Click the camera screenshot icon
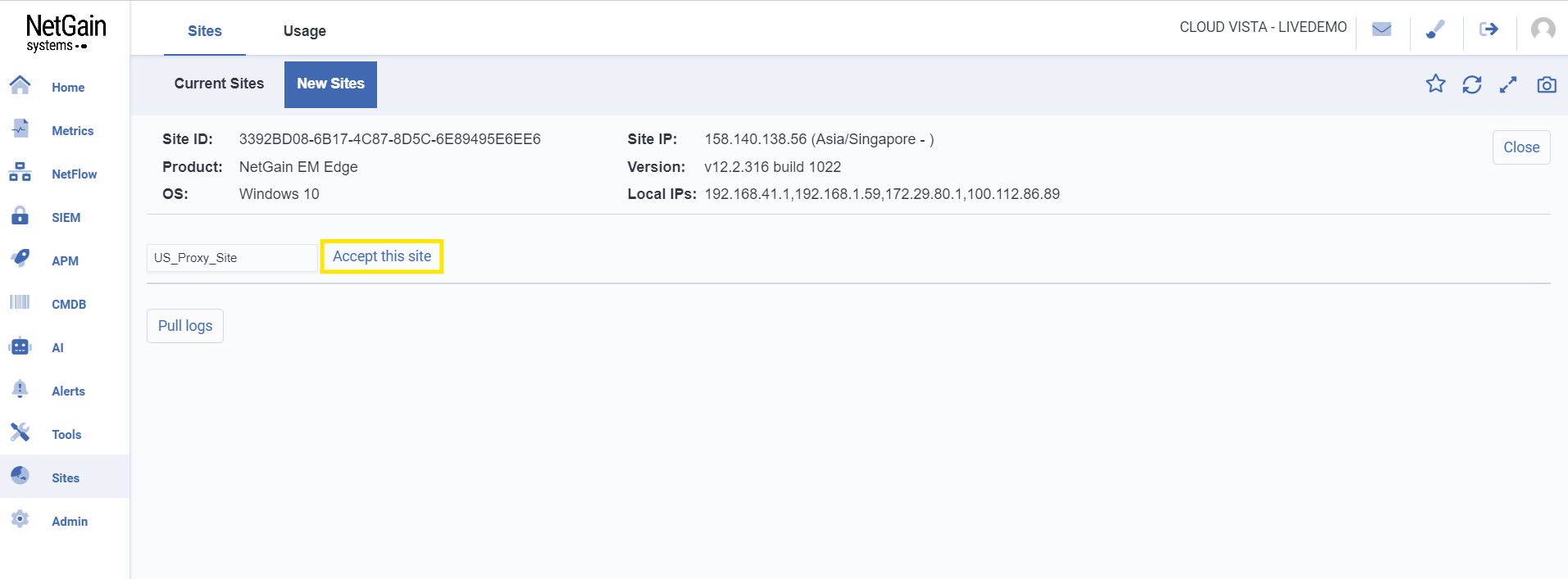Viewport: 1568px width, 579px height. pyautogui.click(x=1547, y=84)
